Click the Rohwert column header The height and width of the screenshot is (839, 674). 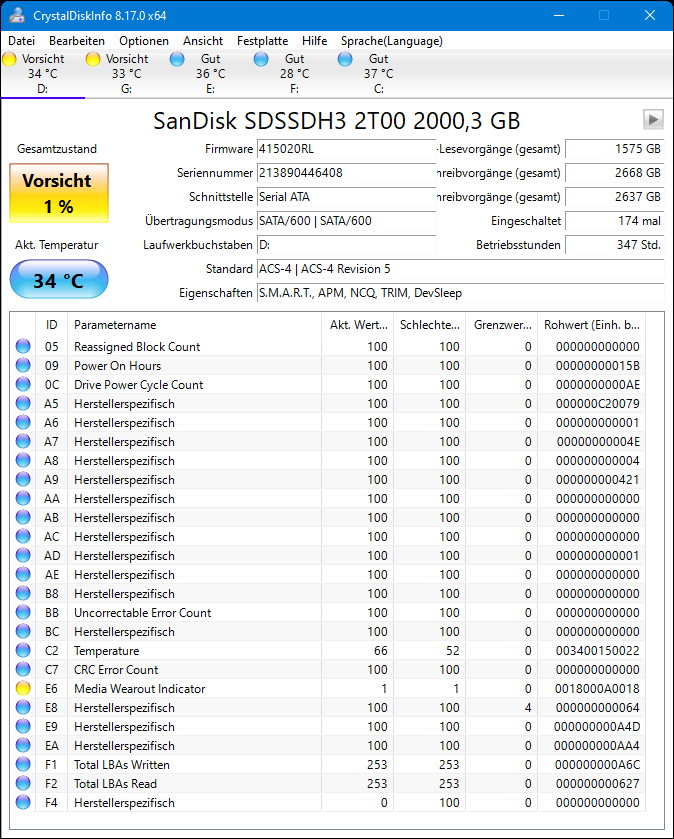[591, 325]
